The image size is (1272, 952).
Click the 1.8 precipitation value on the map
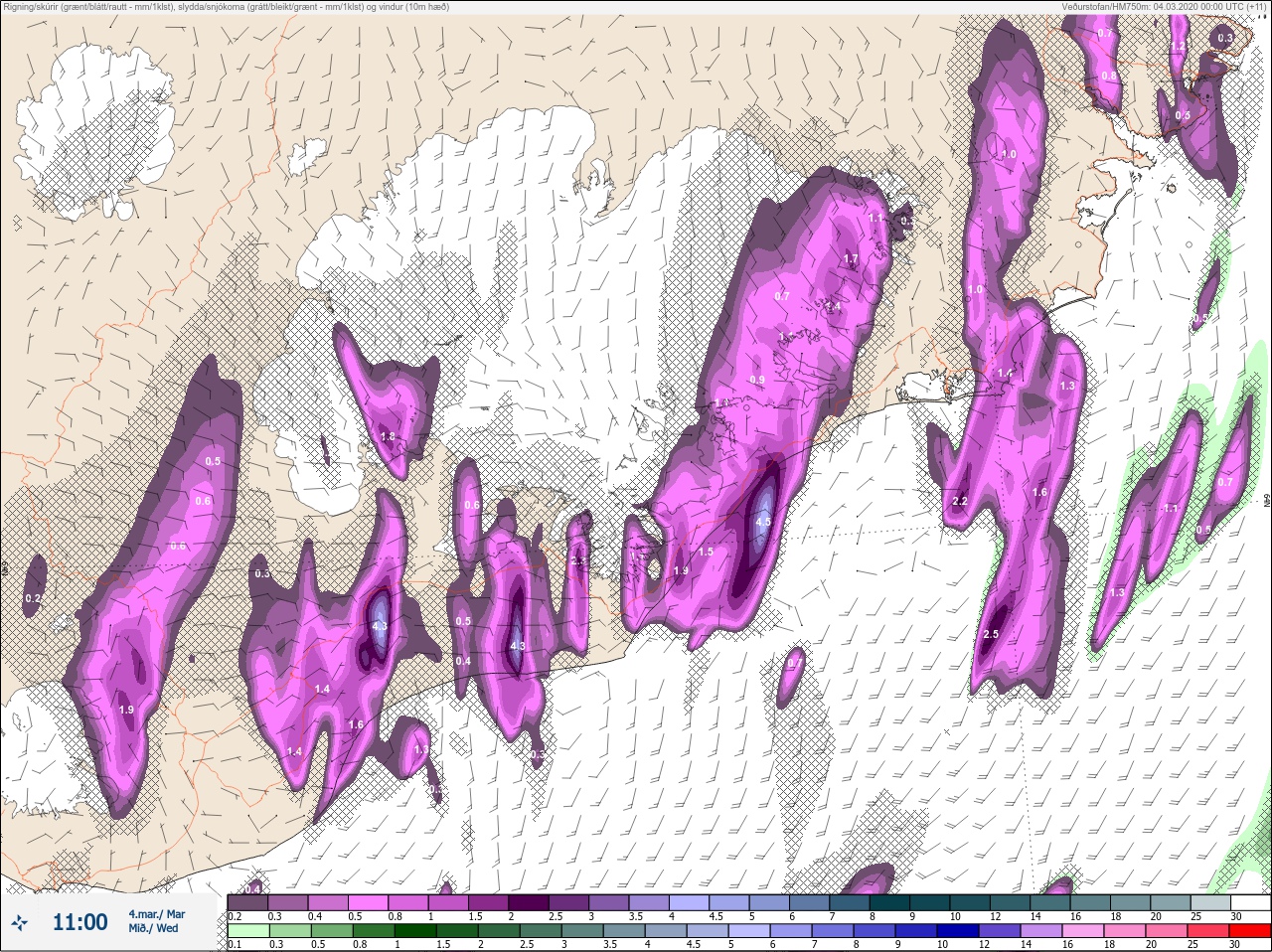click(389, 436)
